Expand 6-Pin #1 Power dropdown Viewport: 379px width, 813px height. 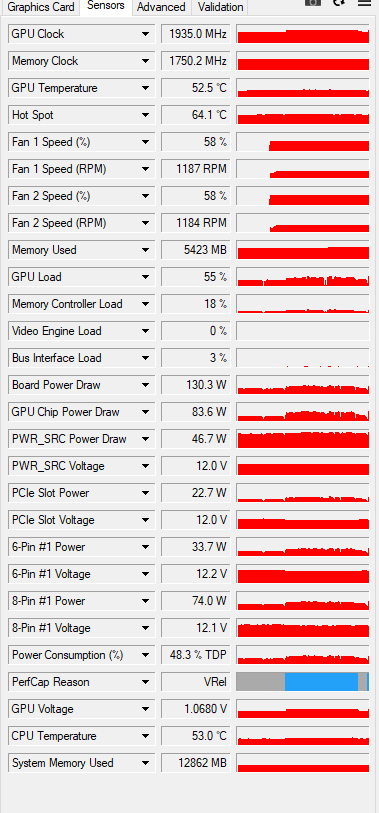pyautogui.click(x=145, y=547)
